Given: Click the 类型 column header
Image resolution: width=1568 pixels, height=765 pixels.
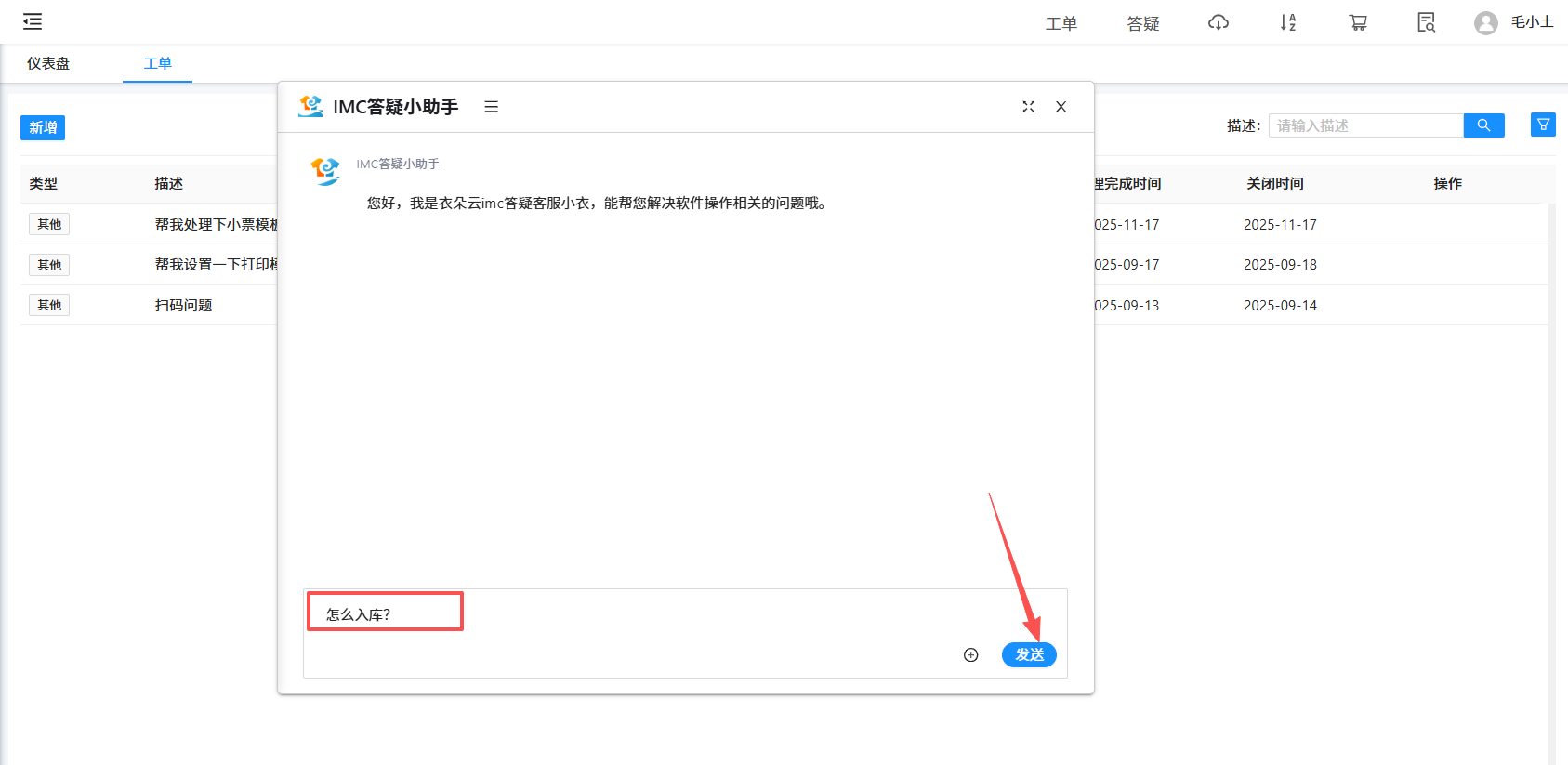Looking at the screenshot, I should (x=43, y=184).
